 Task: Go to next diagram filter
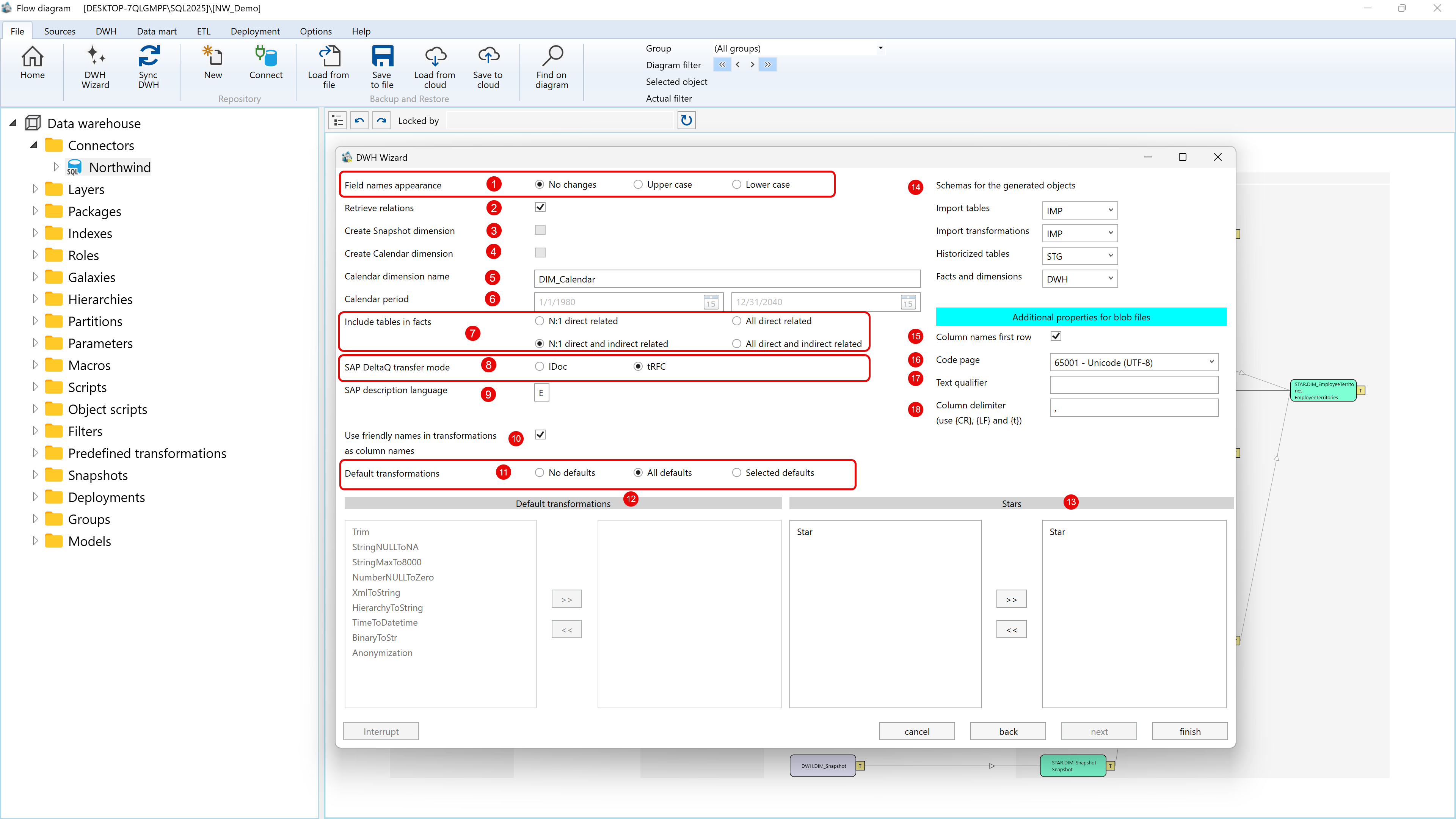point(752,64)
